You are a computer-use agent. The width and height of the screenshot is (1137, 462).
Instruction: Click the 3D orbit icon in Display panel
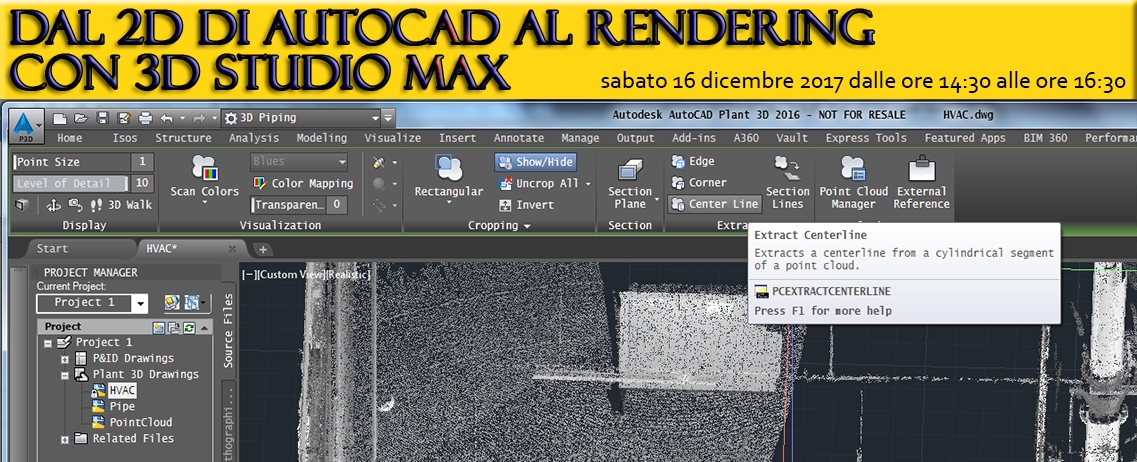click(54, 205)
